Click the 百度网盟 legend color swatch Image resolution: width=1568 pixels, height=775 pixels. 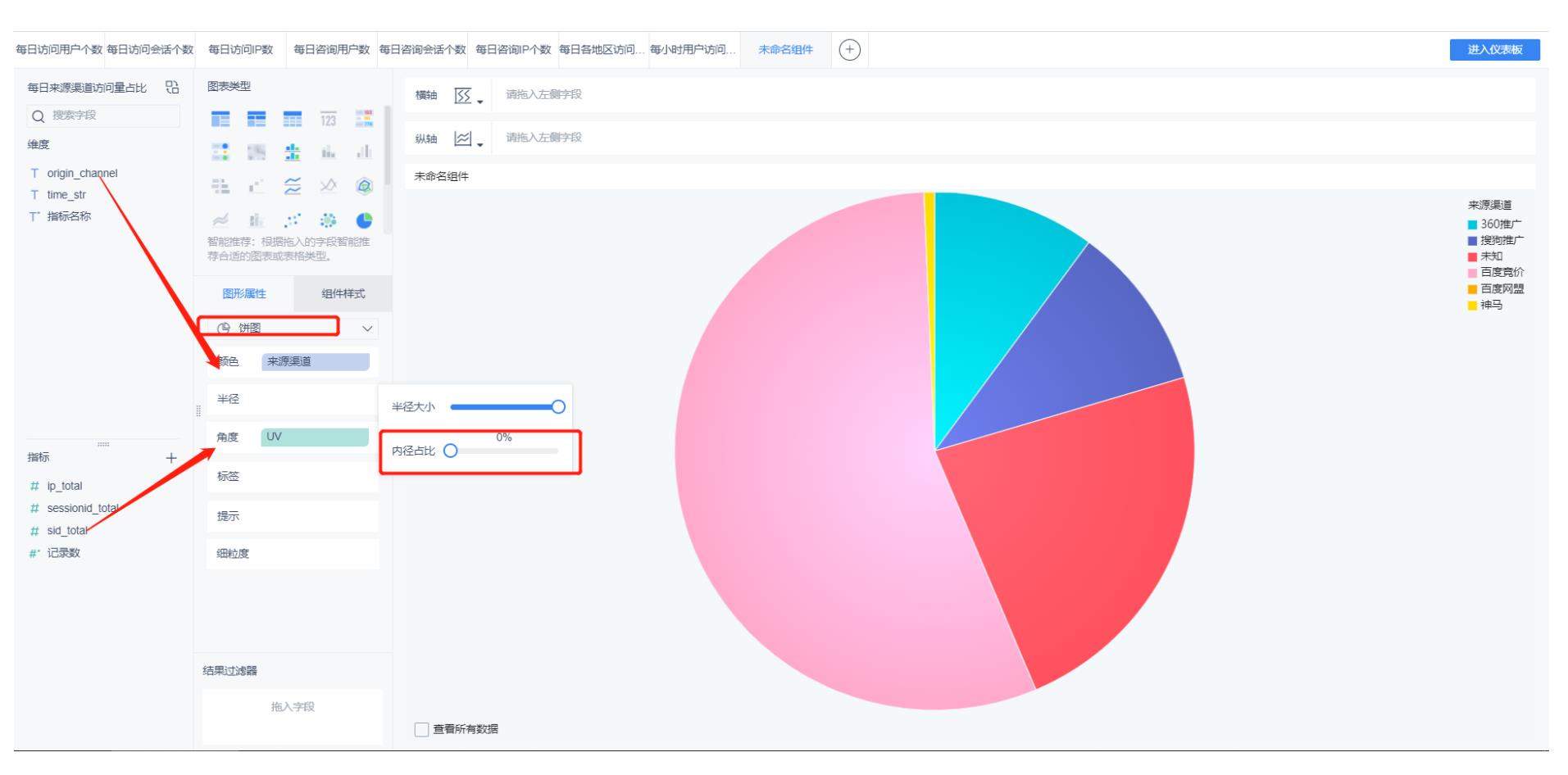click(x=1472, y=289)
